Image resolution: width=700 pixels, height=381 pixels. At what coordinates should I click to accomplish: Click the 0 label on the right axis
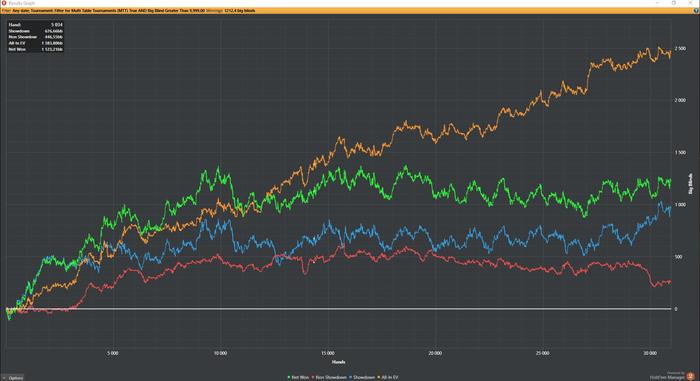676,309
